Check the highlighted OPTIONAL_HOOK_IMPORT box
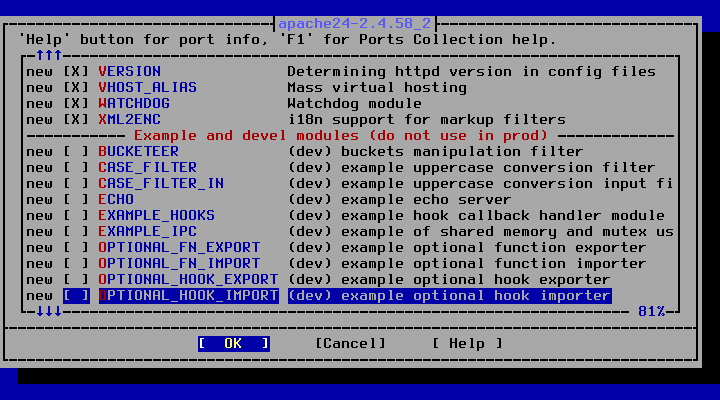The height and width of the screenshot is (400, 720). 76,296
